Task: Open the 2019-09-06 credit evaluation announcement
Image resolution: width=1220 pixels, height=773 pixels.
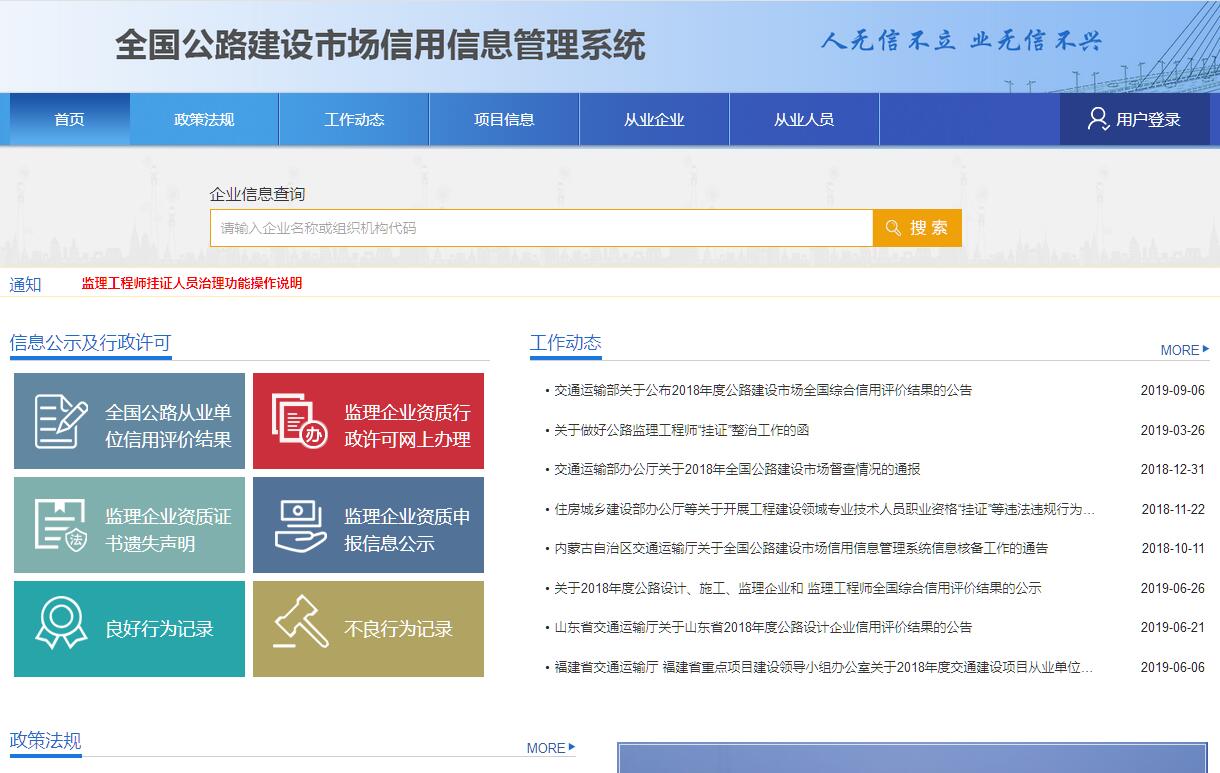Action: [763, 390]
